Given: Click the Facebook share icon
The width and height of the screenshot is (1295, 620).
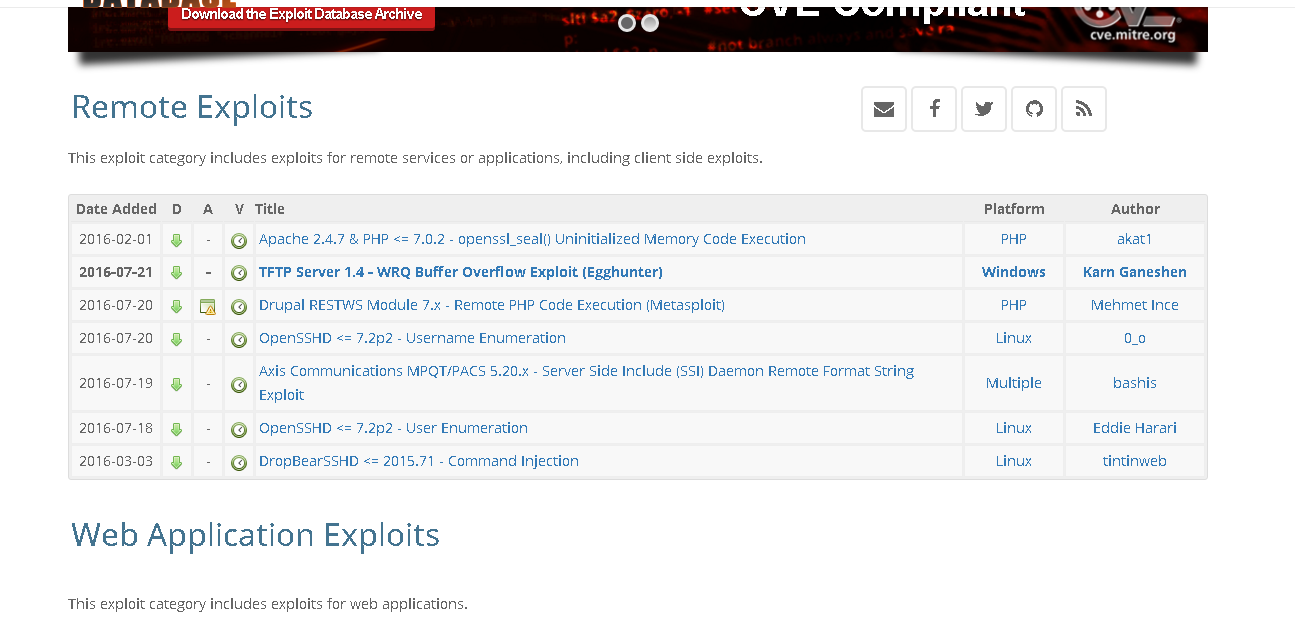Looking at the screenshot, I should [934, 109].
